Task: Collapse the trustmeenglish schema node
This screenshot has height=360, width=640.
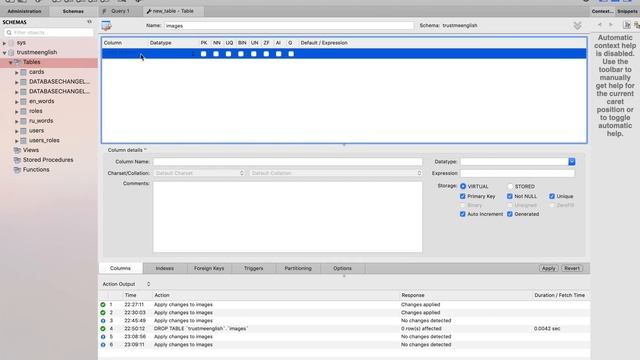Action: pos(4,53)
